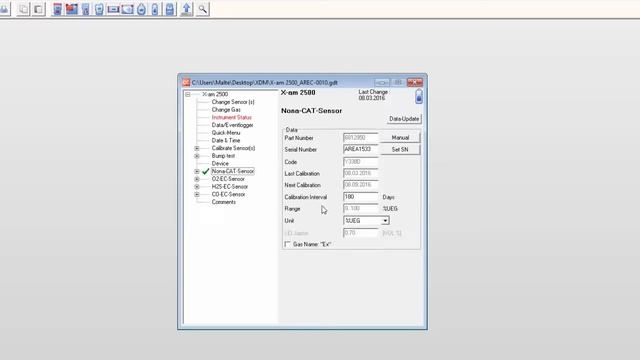Collapse the X-am 2500 root tree node
Viewport: 640px width, 360px height.
pyautogui.click(x=188, y=94)
